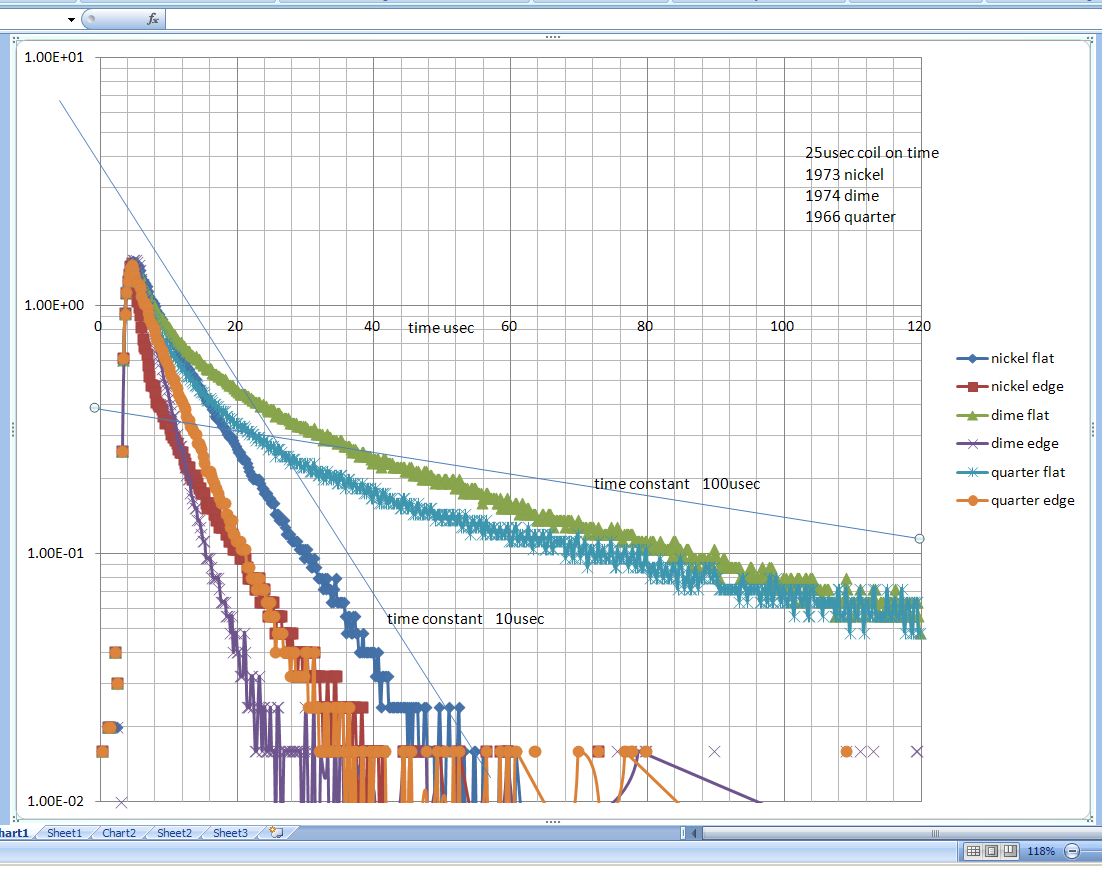Click the Insert Worksheet tab icon
The image size is (1102, 869).
[277, 832]
